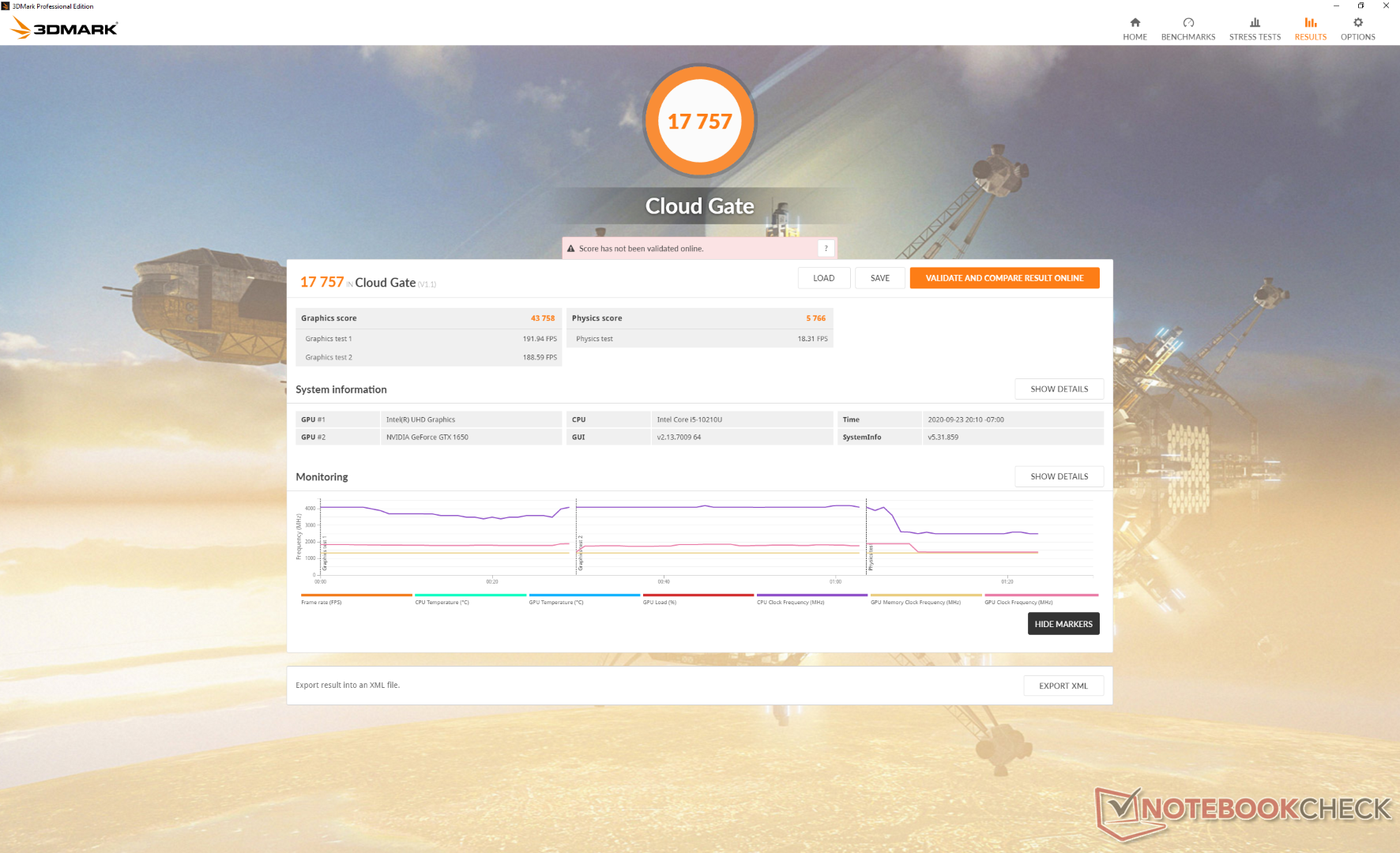This screenshot has height=853, width=1400.
Task: Toggle CPU Clock Frequency purple legend
Action: coord(812,599)
